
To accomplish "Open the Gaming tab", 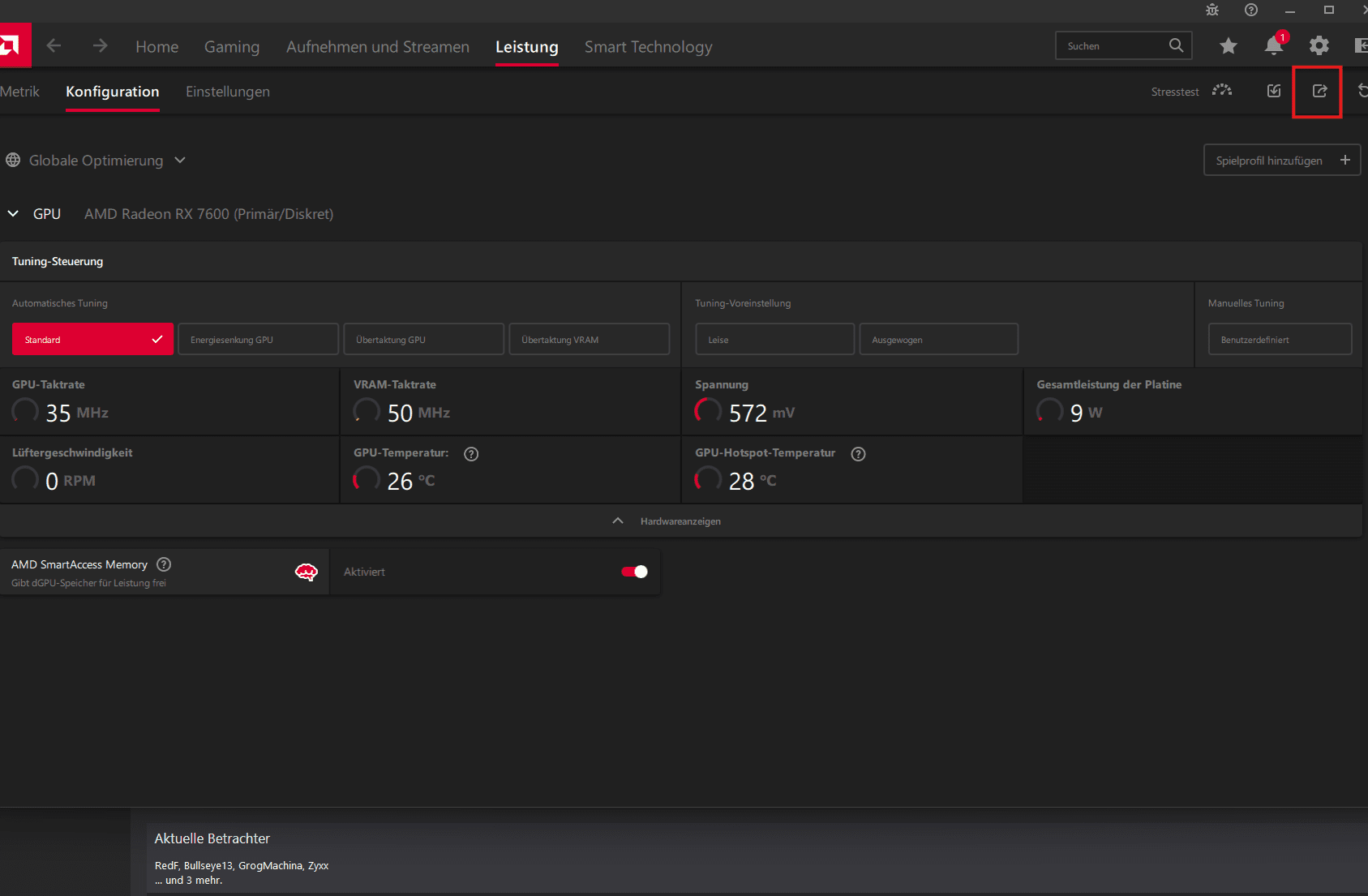I will pos(232,47).
